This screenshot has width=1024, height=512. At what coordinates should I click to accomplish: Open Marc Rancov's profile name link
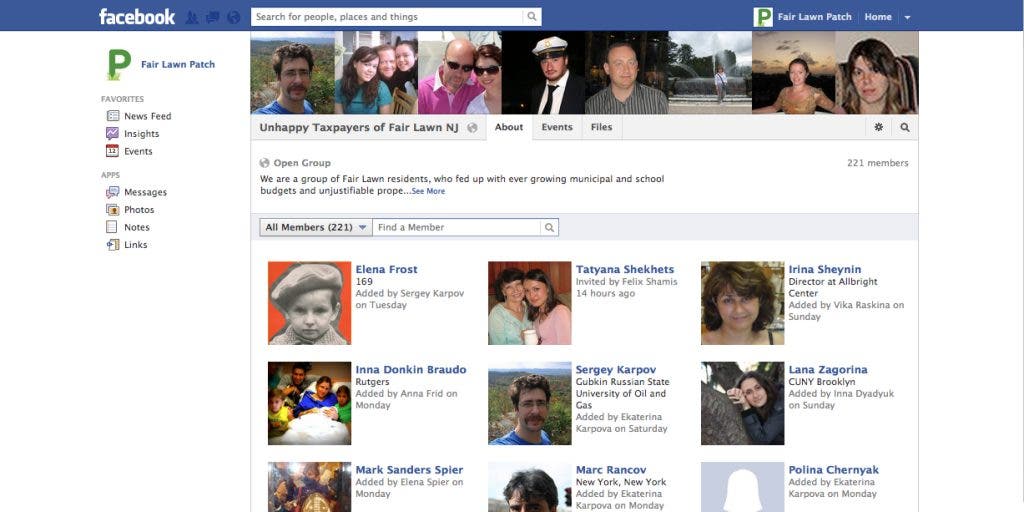coord(611,470)
